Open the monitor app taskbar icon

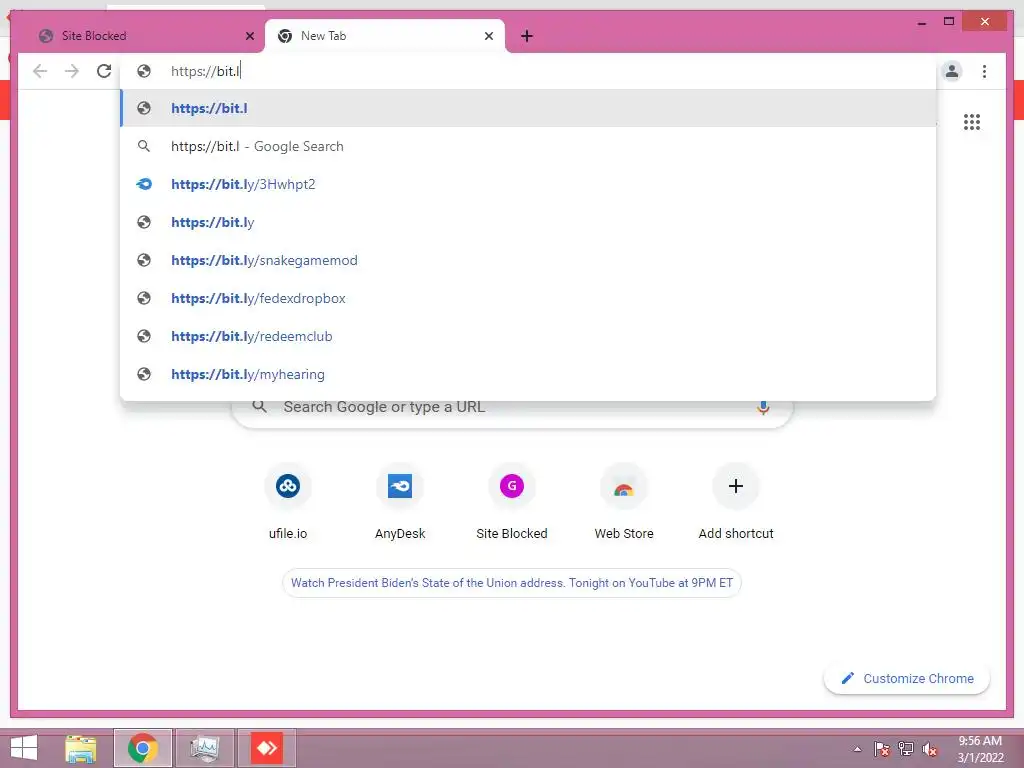pyautogui.click(x=205, y=748)
